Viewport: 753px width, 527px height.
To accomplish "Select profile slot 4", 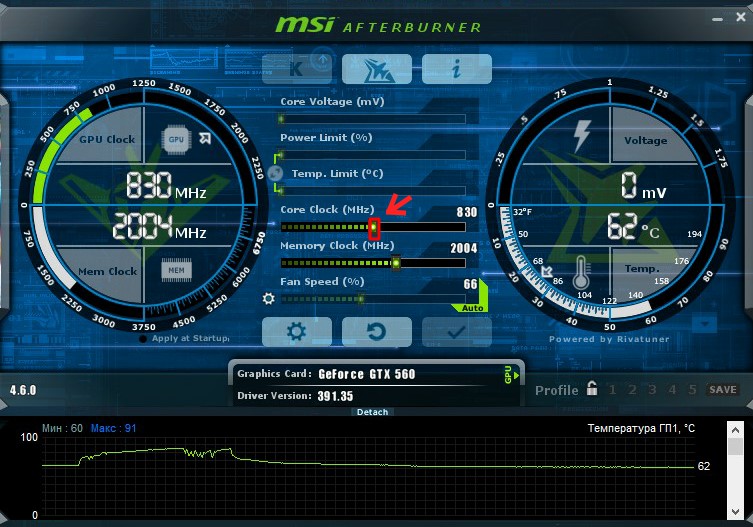I will pos(672,390).
